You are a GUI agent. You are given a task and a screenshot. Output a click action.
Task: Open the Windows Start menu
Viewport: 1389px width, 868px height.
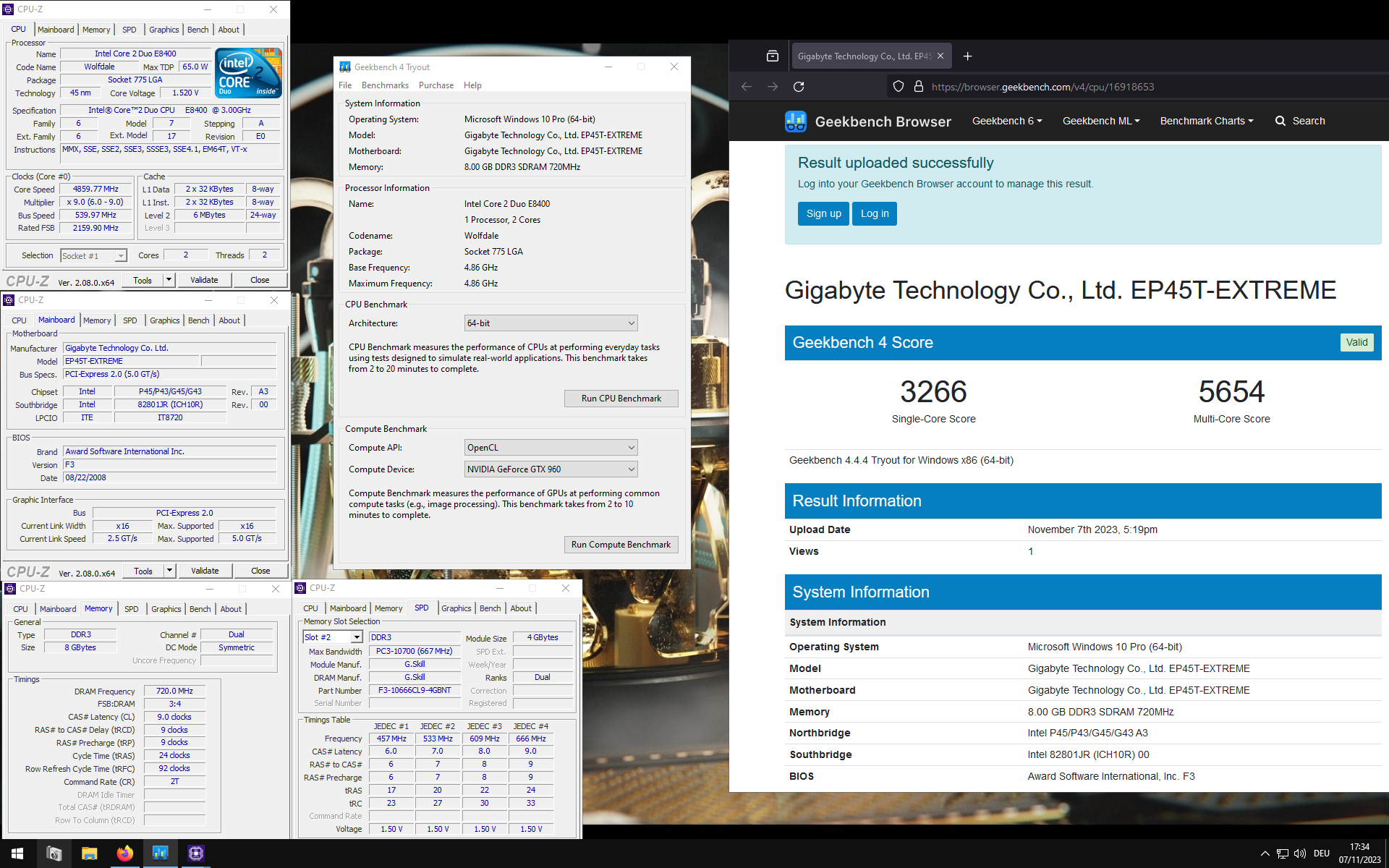[17, 854]
